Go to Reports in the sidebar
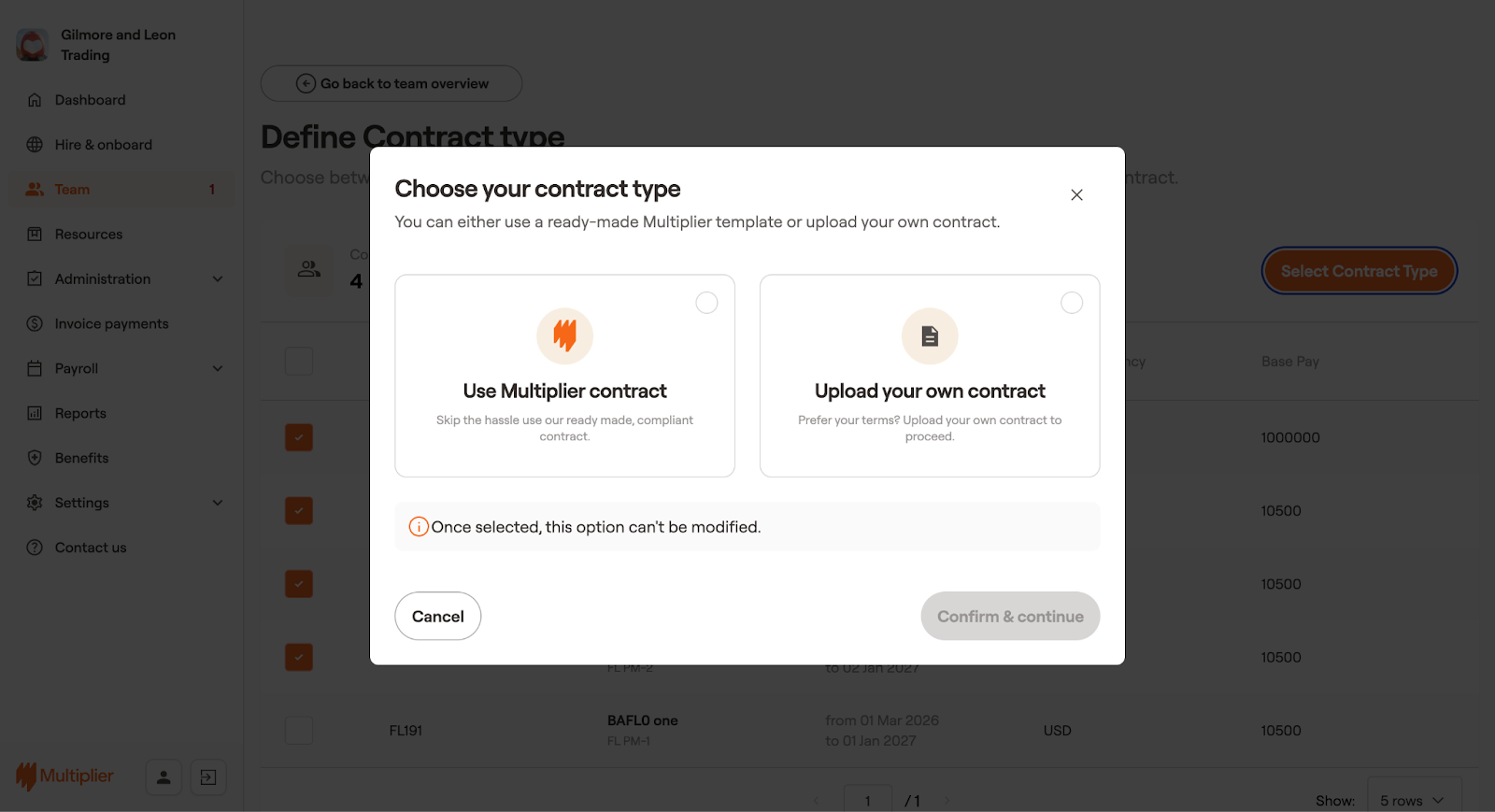This screenshot has width=1495, height=812. 80,413
